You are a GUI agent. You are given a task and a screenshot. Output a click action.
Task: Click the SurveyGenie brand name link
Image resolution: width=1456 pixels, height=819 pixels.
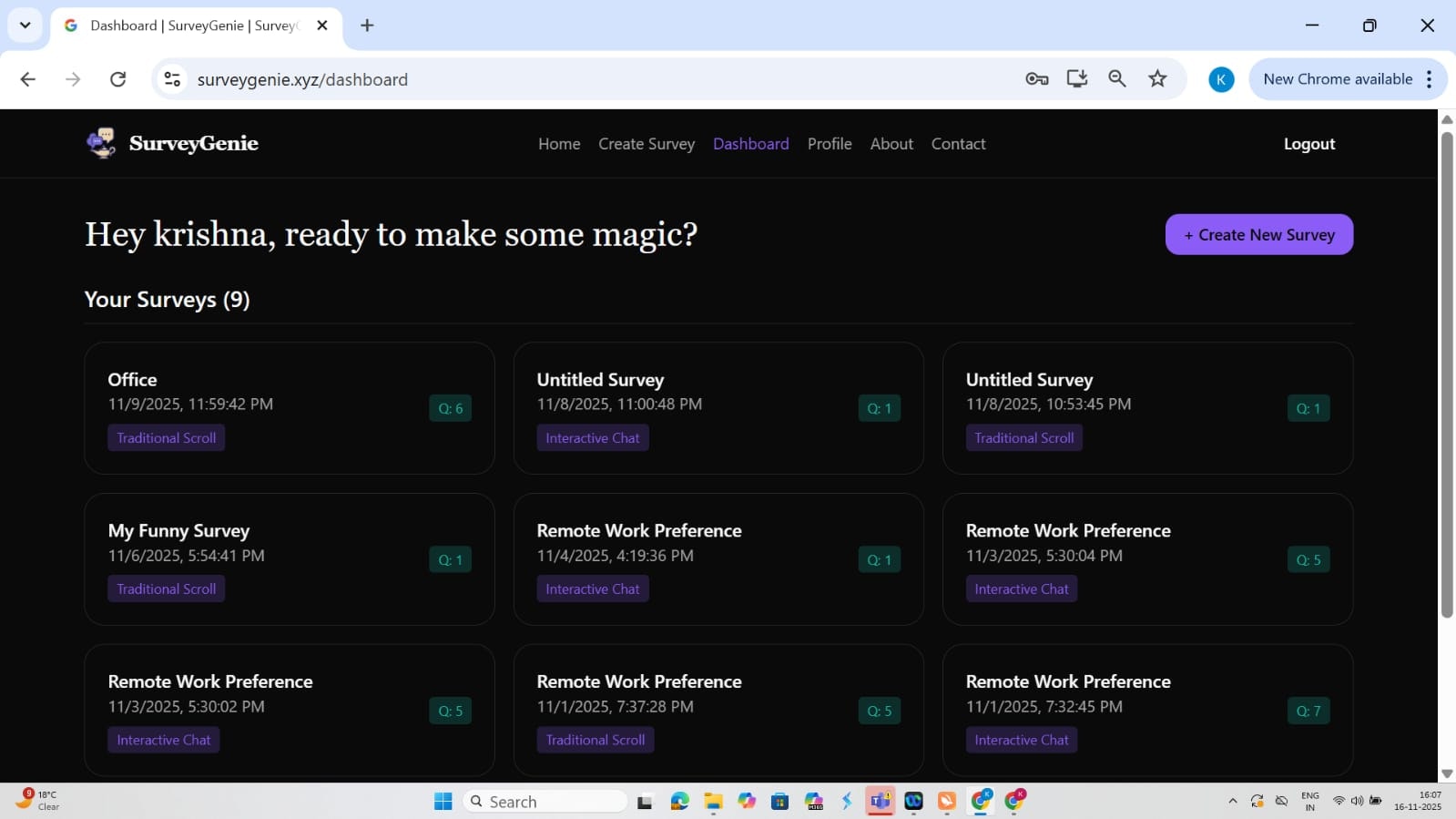[194, 143]
